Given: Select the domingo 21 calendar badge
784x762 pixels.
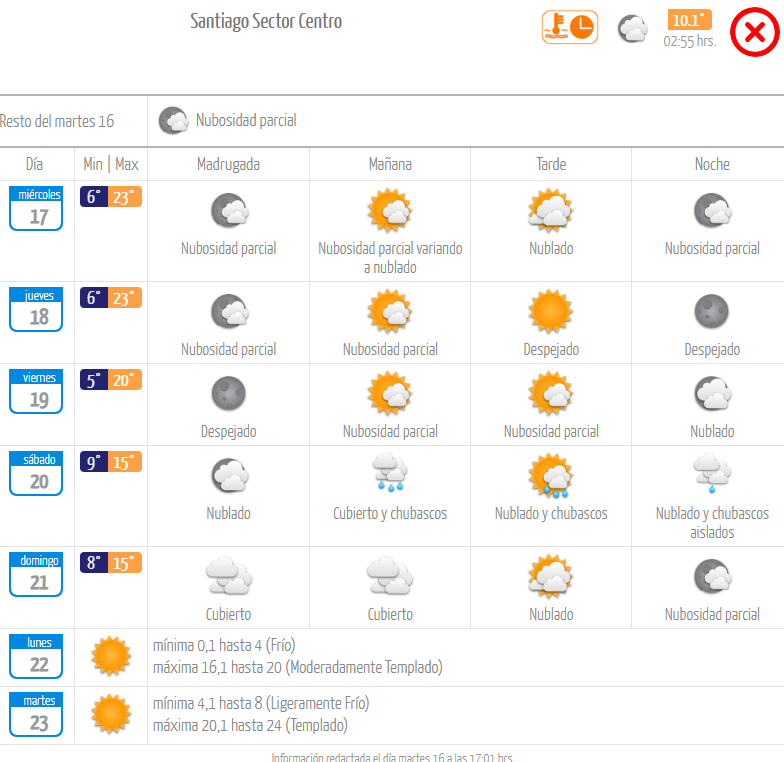Looking at the screenshot, I should [36, 574].
